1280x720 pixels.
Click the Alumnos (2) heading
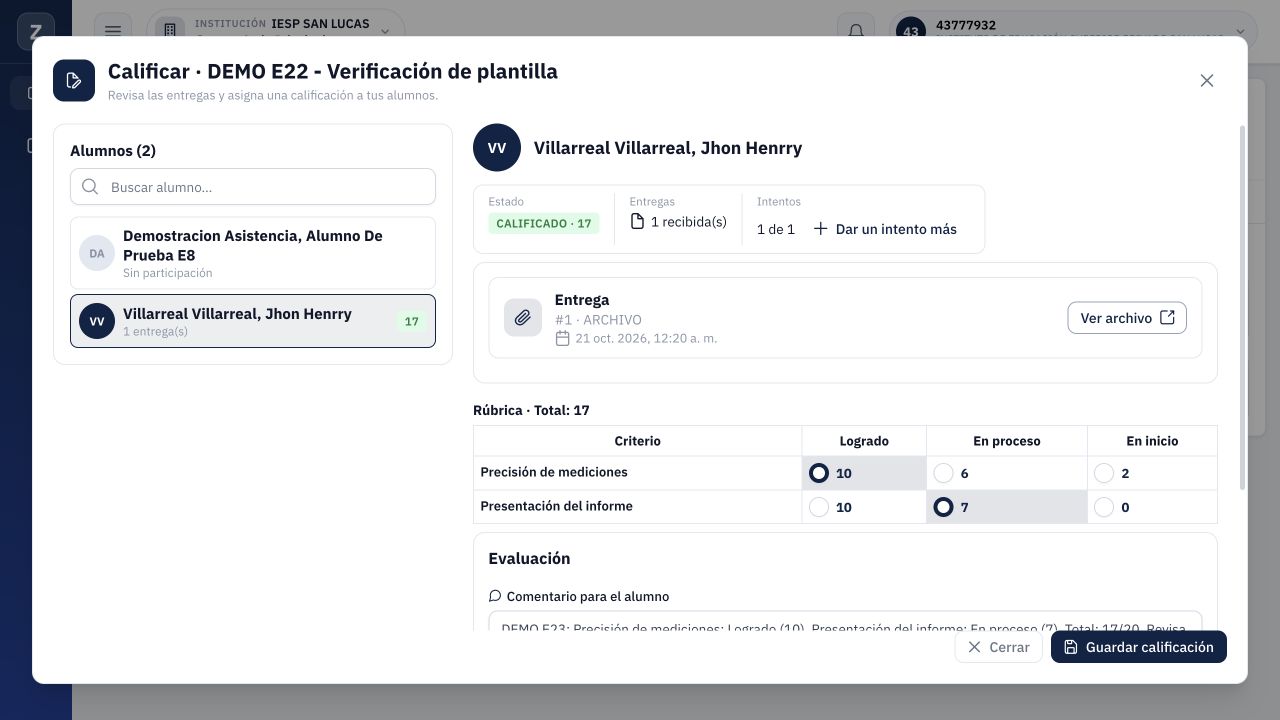(113, 151)
